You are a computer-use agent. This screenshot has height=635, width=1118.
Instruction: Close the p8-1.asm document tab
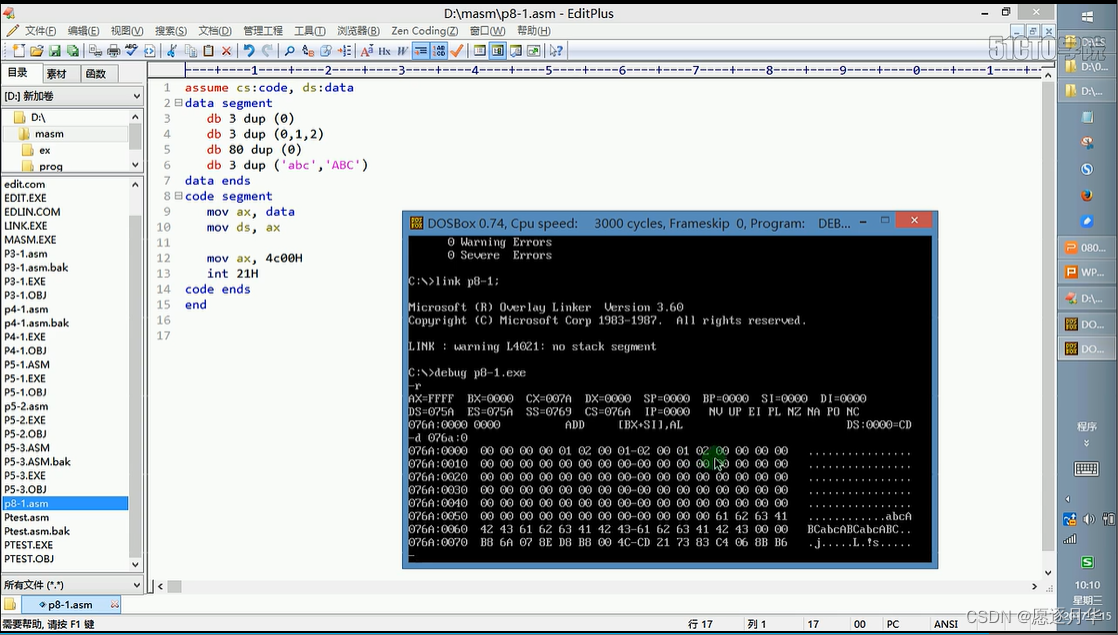click(x=115, y=604)
